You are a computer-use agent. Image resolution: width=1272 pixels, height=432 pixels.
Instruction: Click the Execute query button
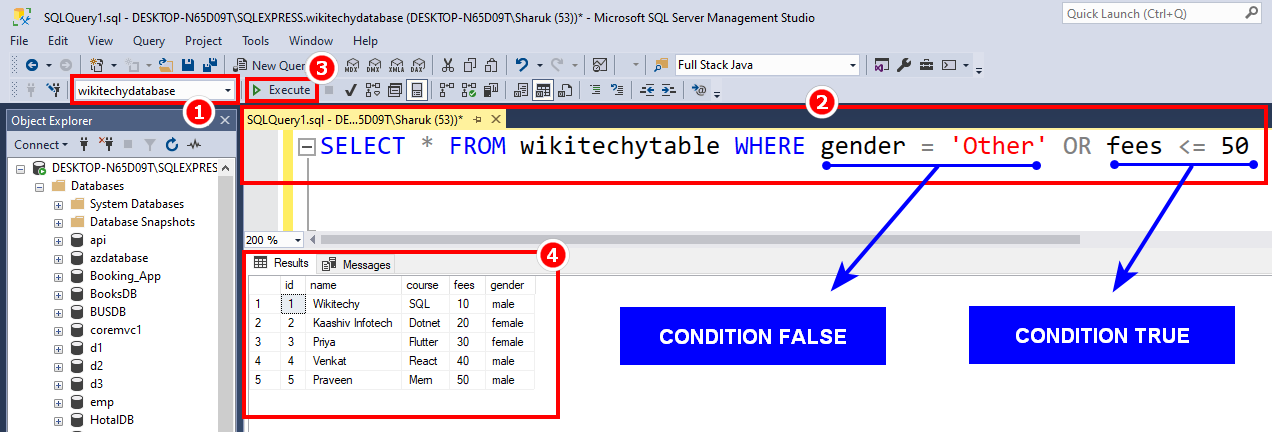click(281, 90)
